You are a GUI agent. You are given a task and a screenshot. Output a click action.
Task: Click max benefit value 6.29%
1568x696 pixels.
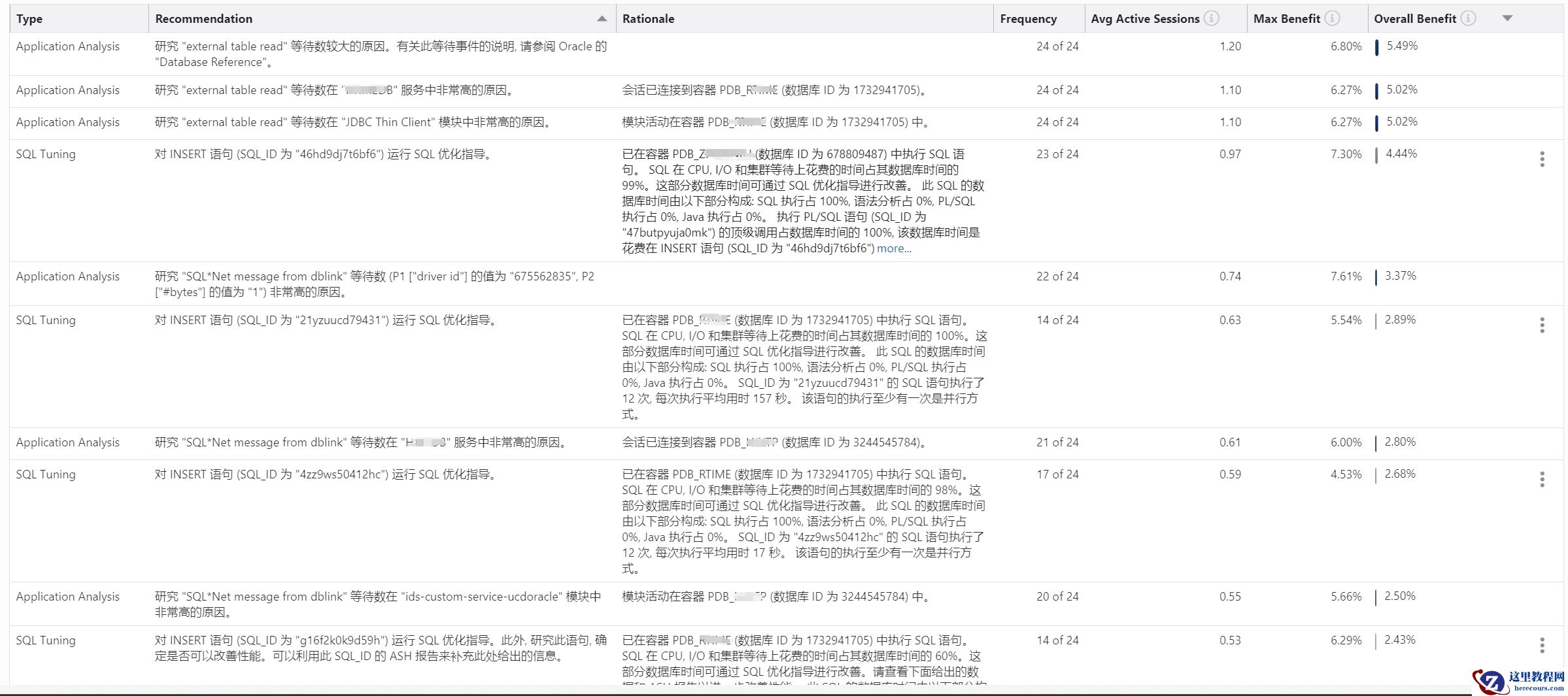point(1346,640)
